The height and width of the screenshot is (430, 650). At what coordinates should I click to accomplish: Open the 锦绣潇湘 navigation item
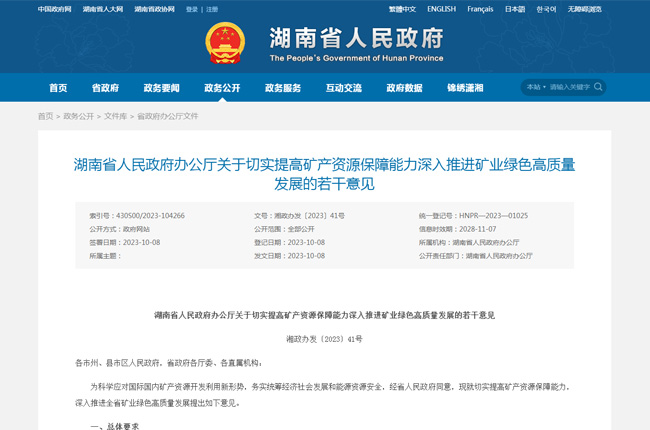click(465, 88)
